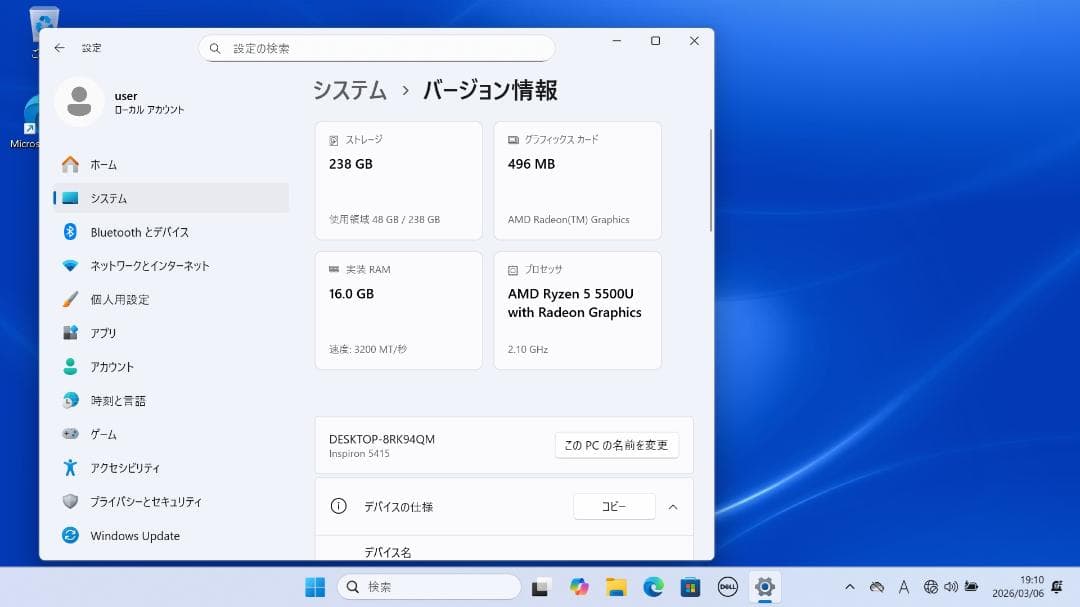
Task: Click the Inspiron 5415 model text
Action: (x=359, y=453)
